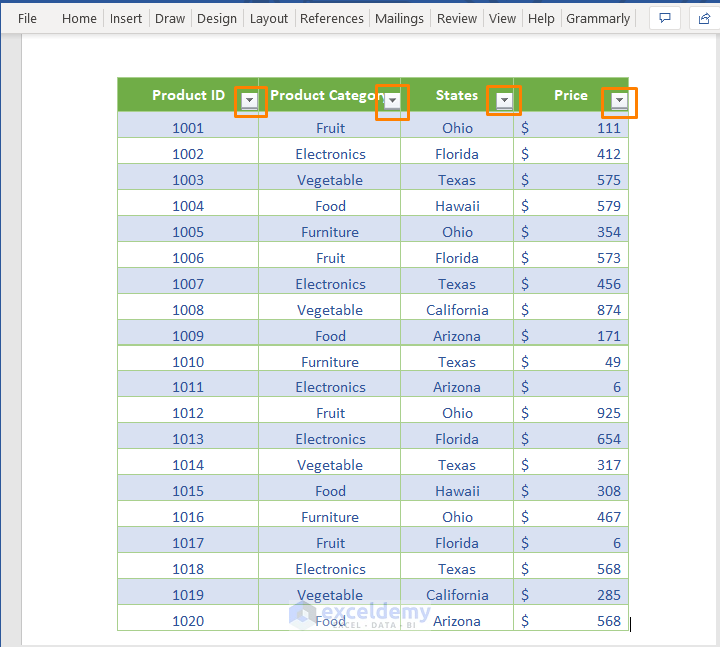Go to the References tab
The width and height of the screenshot is (720, 647).
(x=332, y=18)
